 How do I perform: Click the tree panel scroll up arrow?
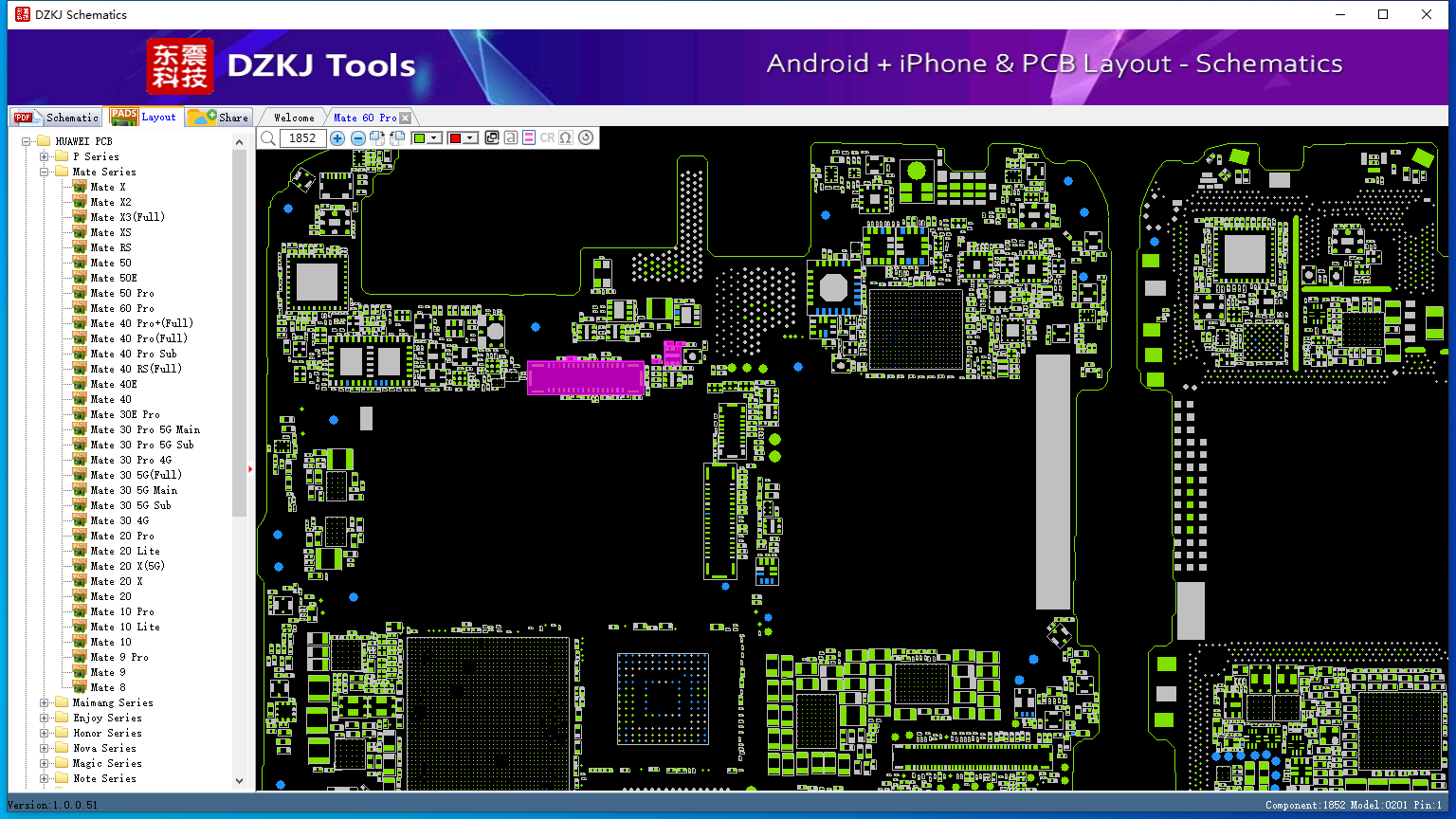(239, 142)
